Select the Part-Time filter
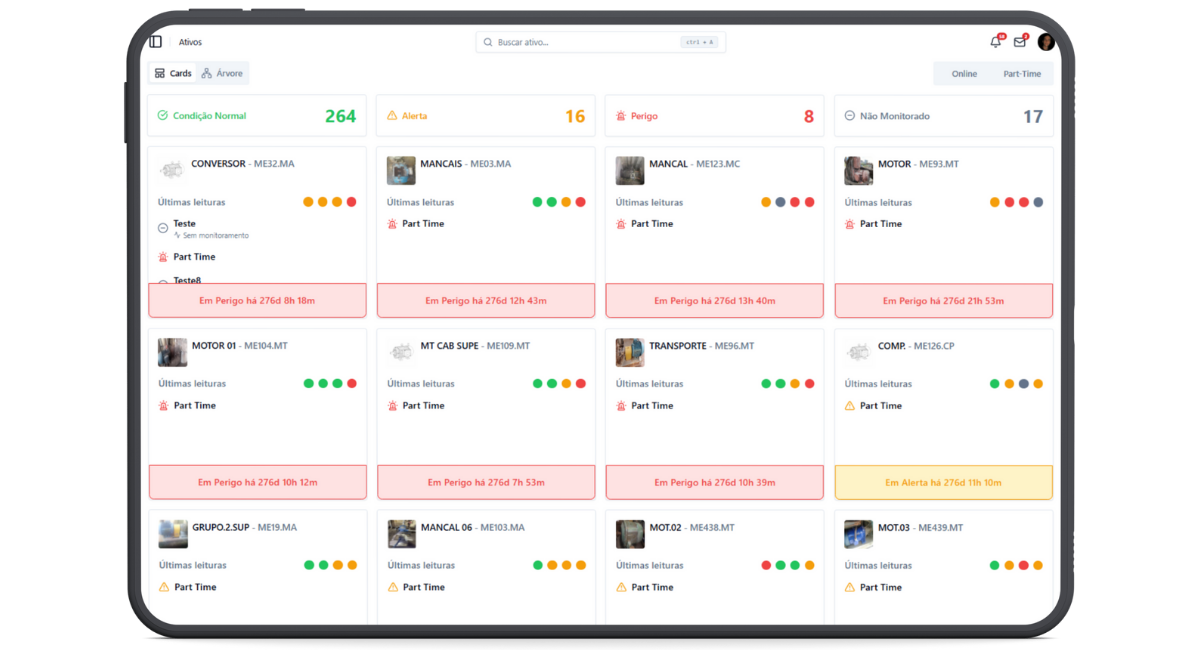 pyautogui.click(x=1022, y=74)
